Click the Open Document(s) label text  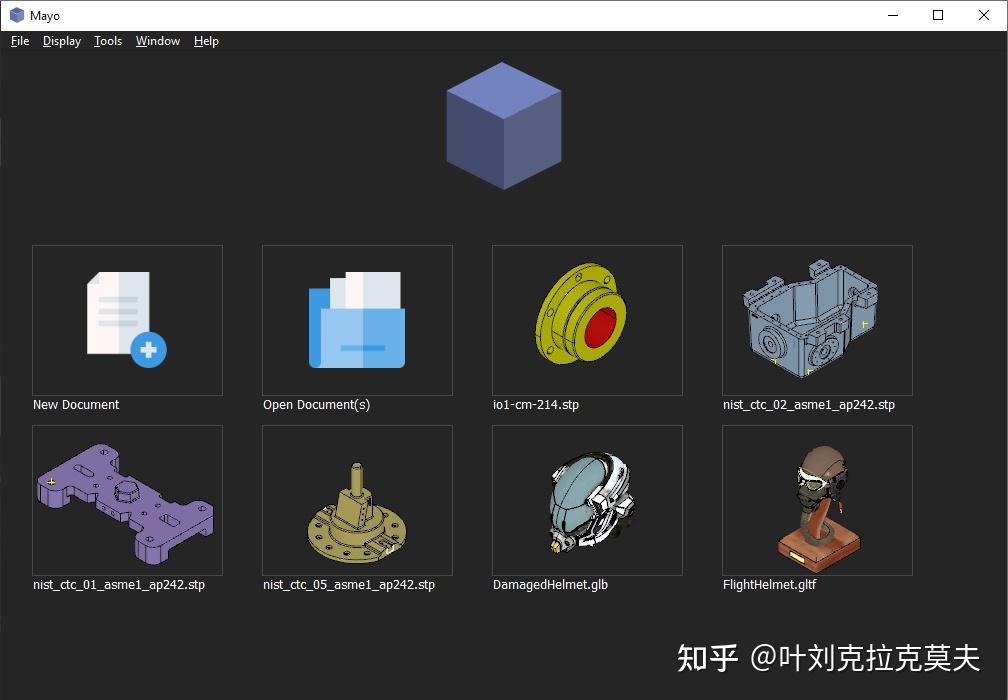pyautogui.click(x=316, y=405)
